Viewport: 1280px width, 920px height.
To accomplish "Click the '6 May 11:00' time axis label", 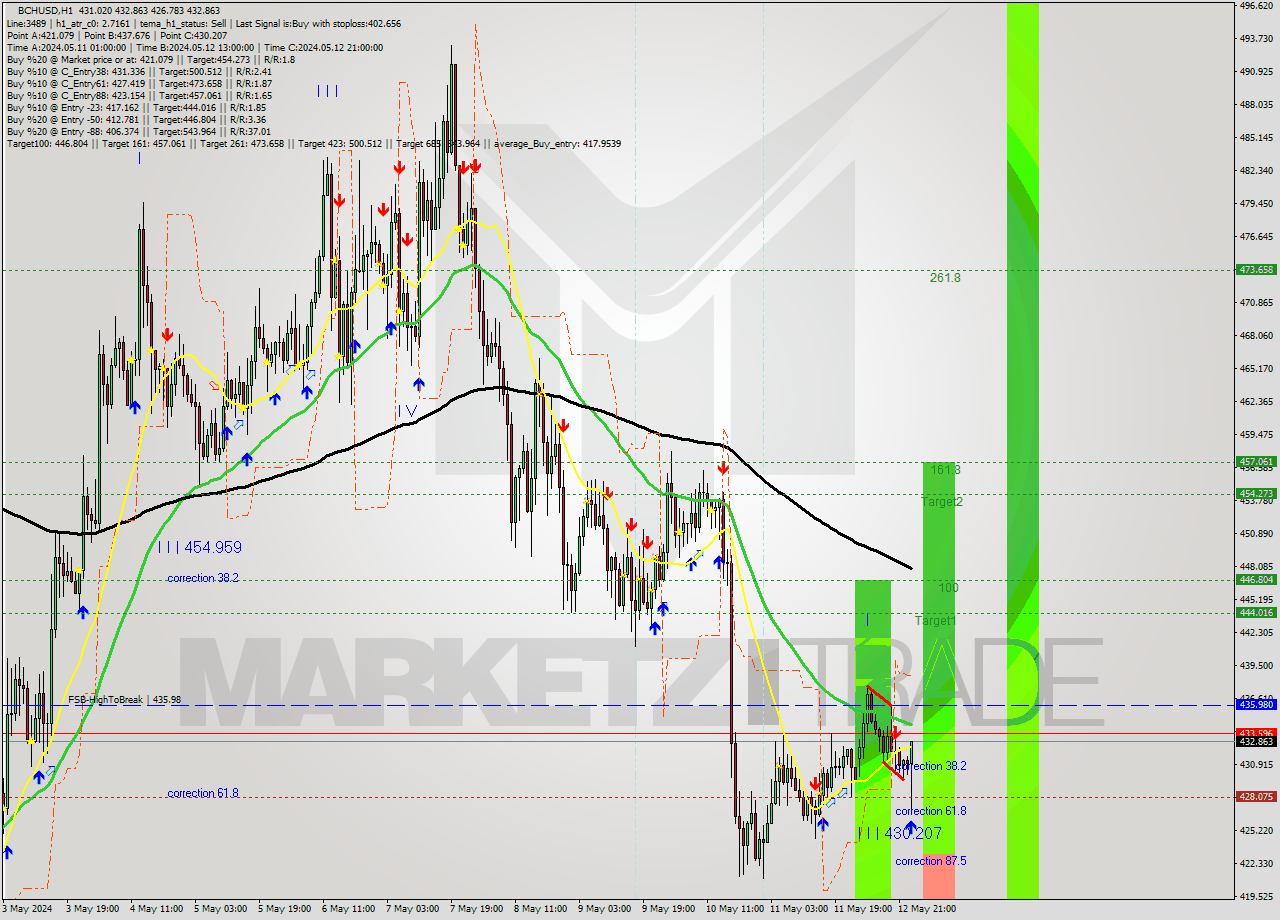I will click(347, 909).
